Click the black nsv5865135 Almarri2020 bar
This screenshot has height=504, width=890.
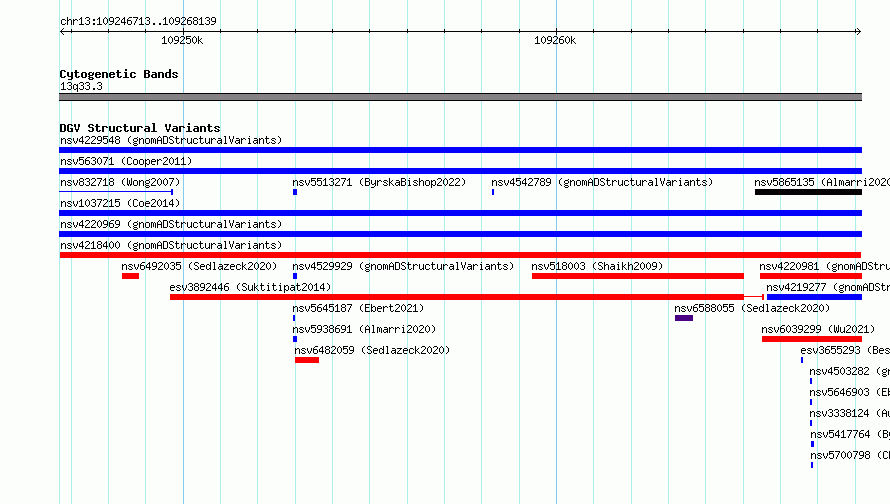click(x=808, y=192)
